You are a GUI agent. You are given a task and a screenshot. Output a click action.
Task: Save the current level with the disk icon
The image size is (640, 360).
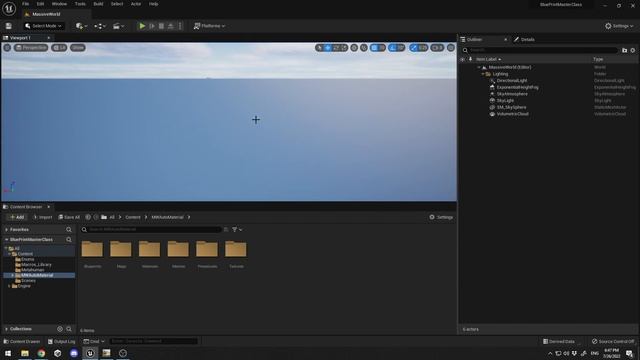point(9,26)
